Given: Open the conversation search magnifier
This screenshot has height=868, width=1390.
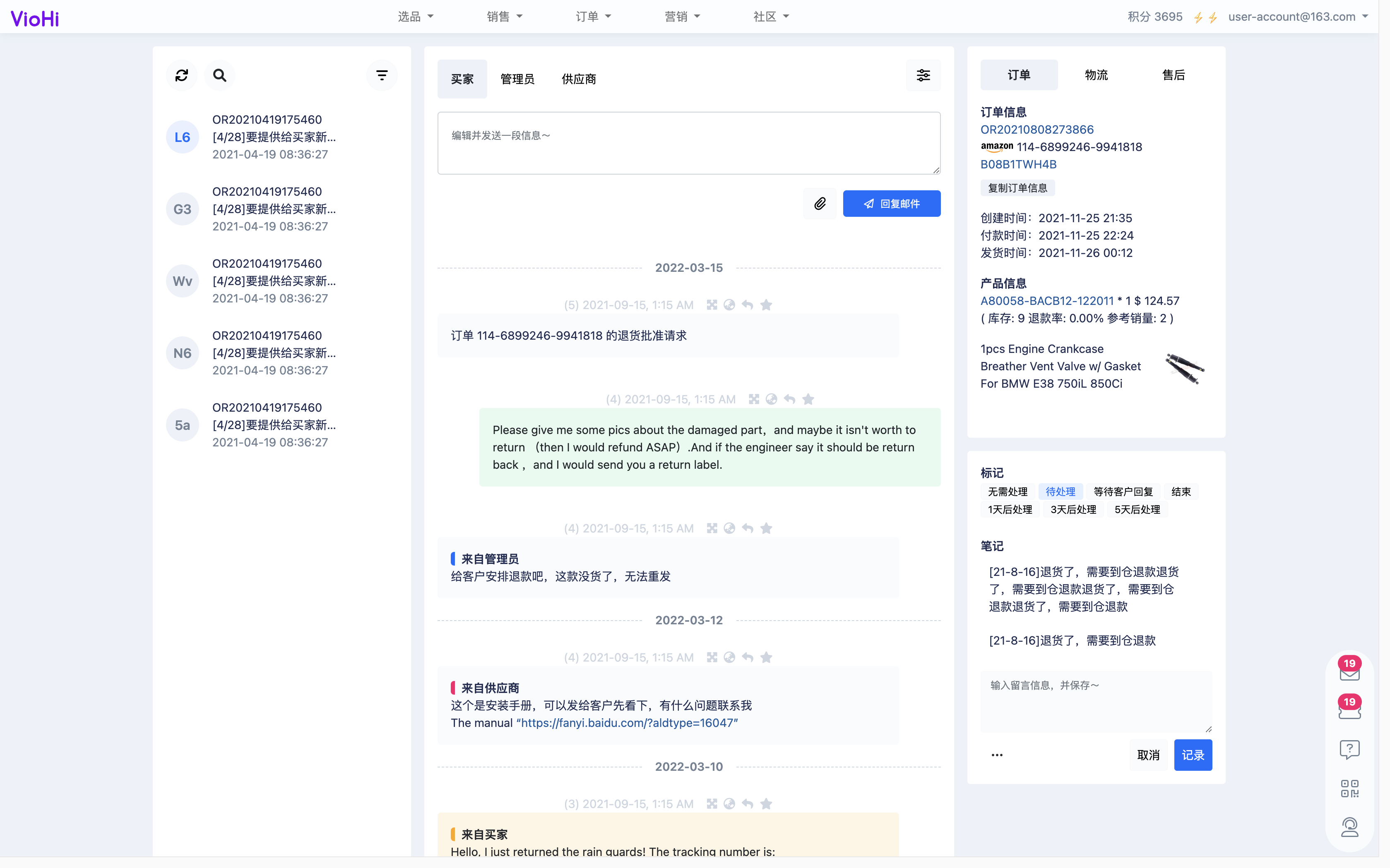Looking at the screenshot, I should [219, 75].
